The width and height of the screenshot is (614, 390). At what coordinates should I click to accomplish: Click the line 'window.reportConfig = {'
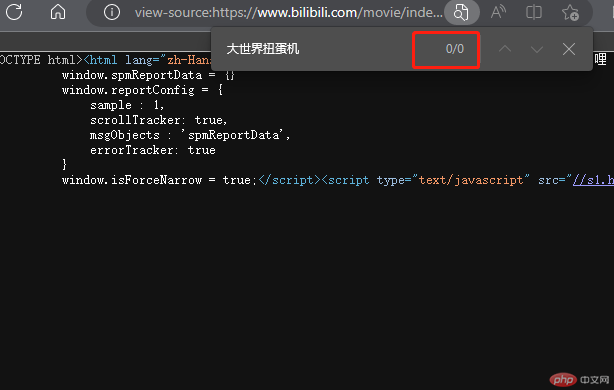[142, 90]
